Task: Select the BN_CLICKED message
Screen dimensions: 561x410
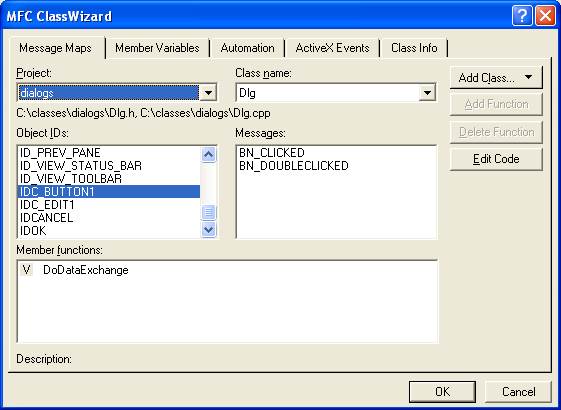Action: (x=272, y=153)
